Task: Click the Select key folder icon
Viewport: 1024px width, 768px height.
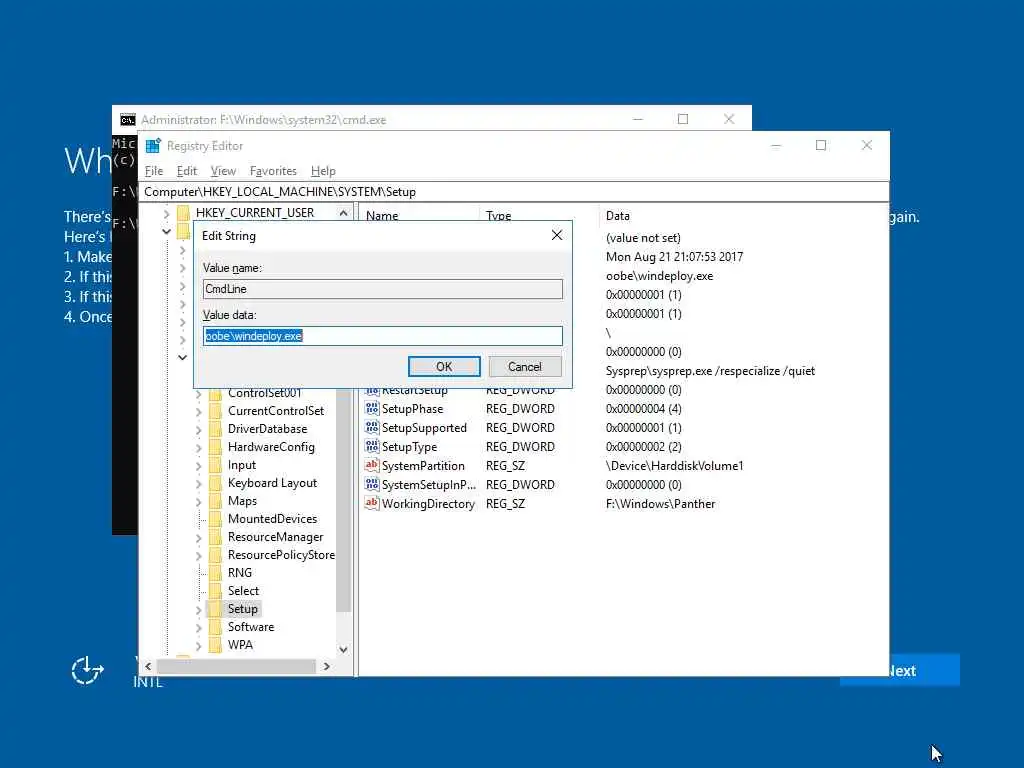Action: click(x=216, y=590)
